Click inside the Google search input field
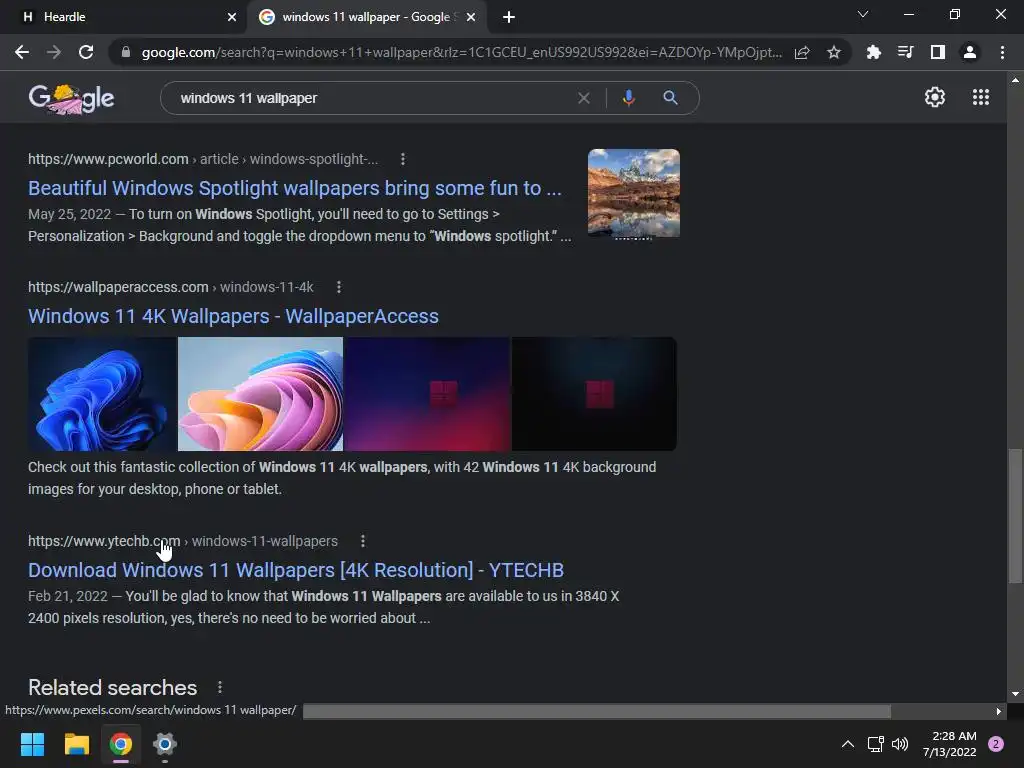1024x768 pixels. 372,98
